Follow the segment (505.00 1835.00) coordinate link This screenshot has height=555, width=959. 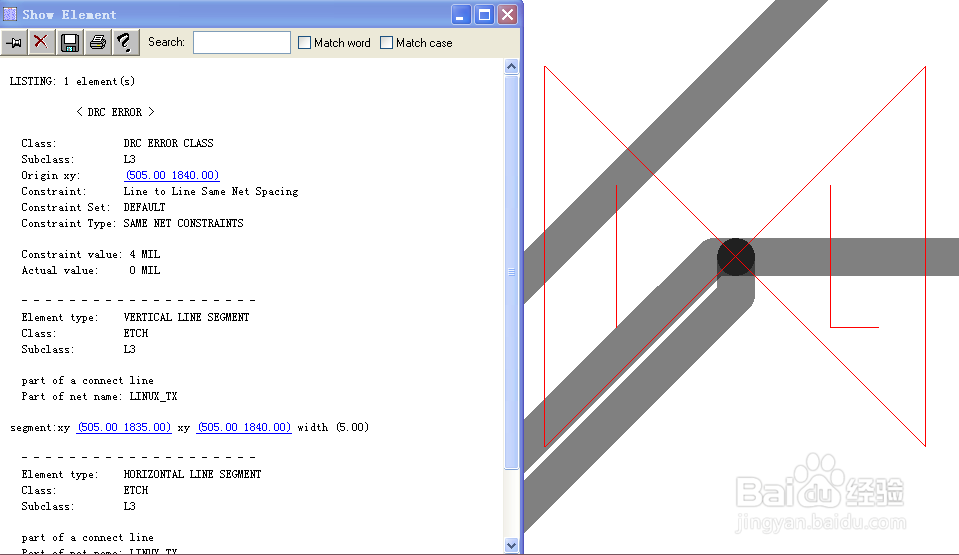(x=124, y=427)
